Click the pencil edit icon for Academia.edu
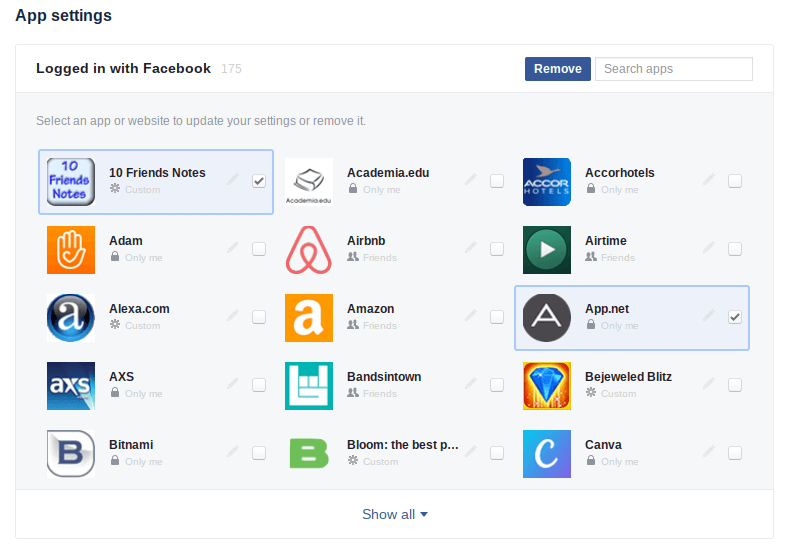Screen dimensions: 785x557 pos(471,180)
